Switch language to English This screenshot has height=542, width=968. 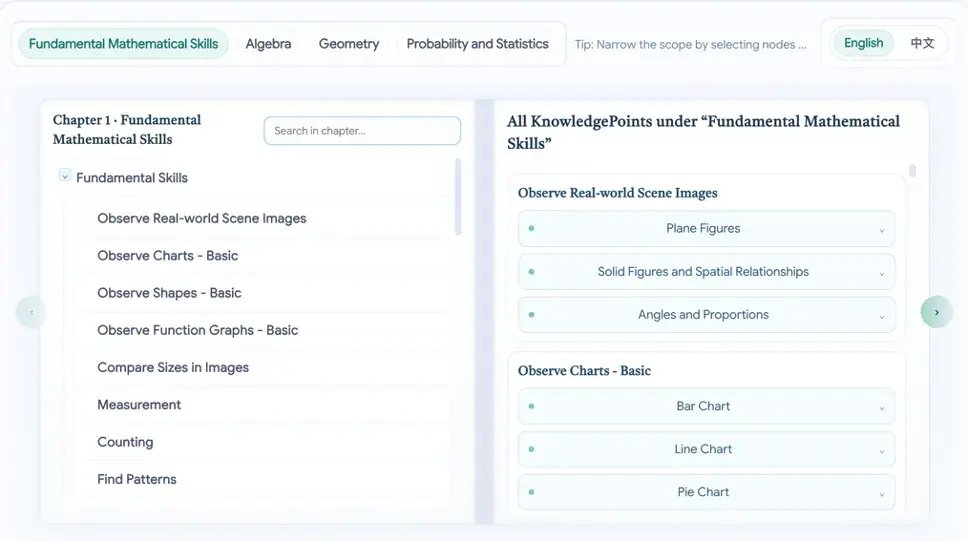click(863, 43)
